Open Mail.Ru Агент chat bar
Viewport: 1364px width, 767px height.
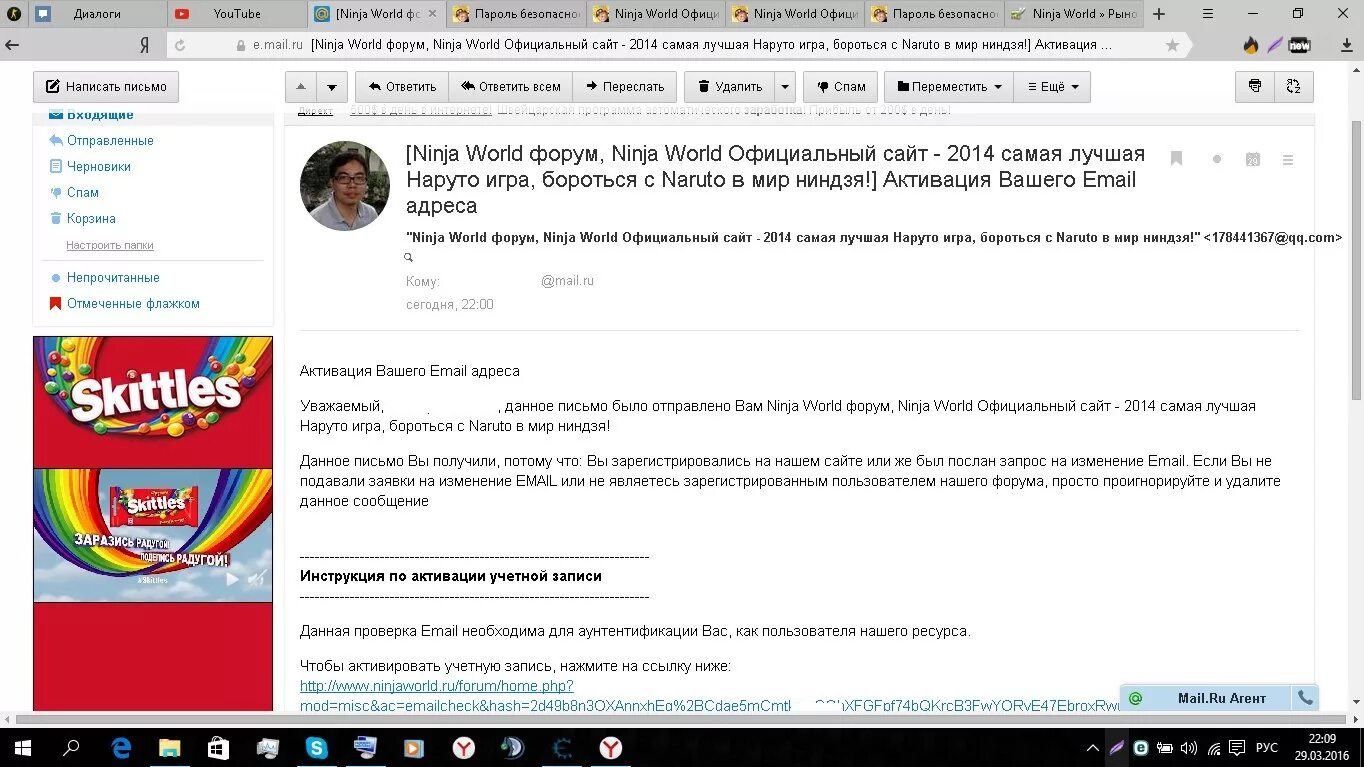[1207, 698]
